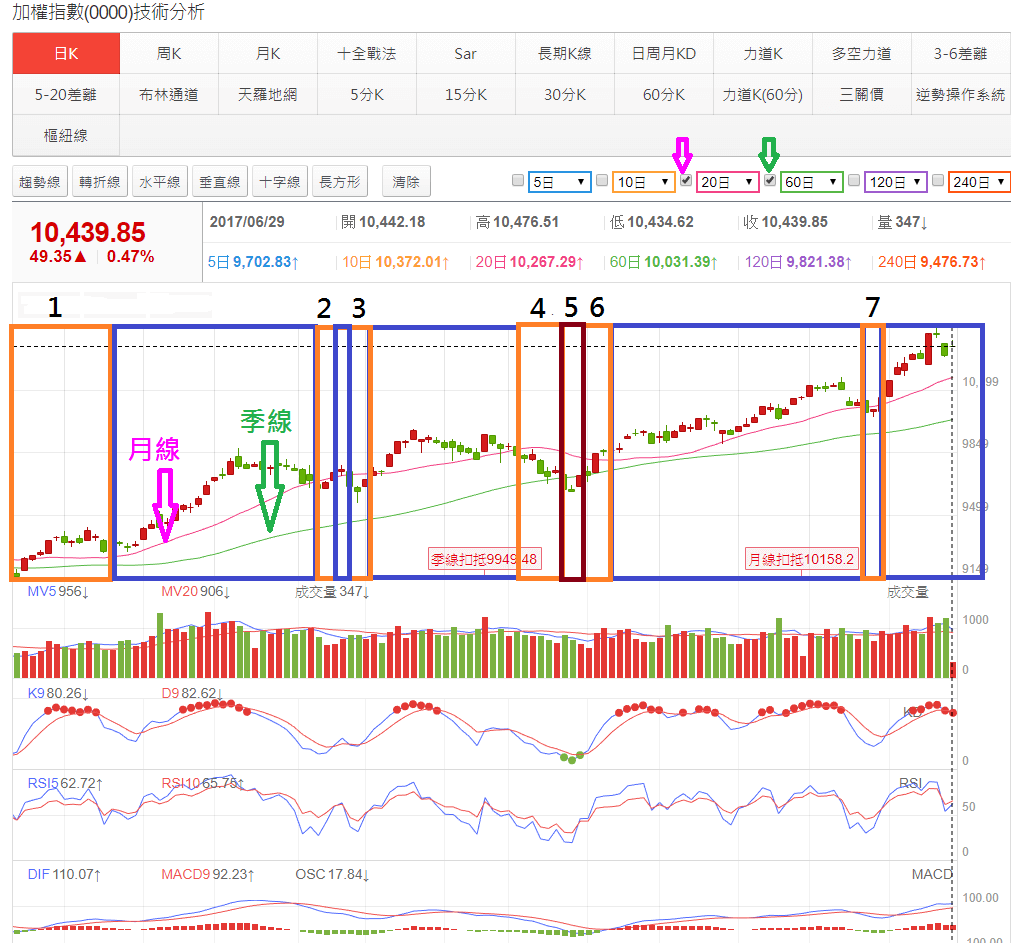Switch to the 周K weekly chart tab

[169, 54]
